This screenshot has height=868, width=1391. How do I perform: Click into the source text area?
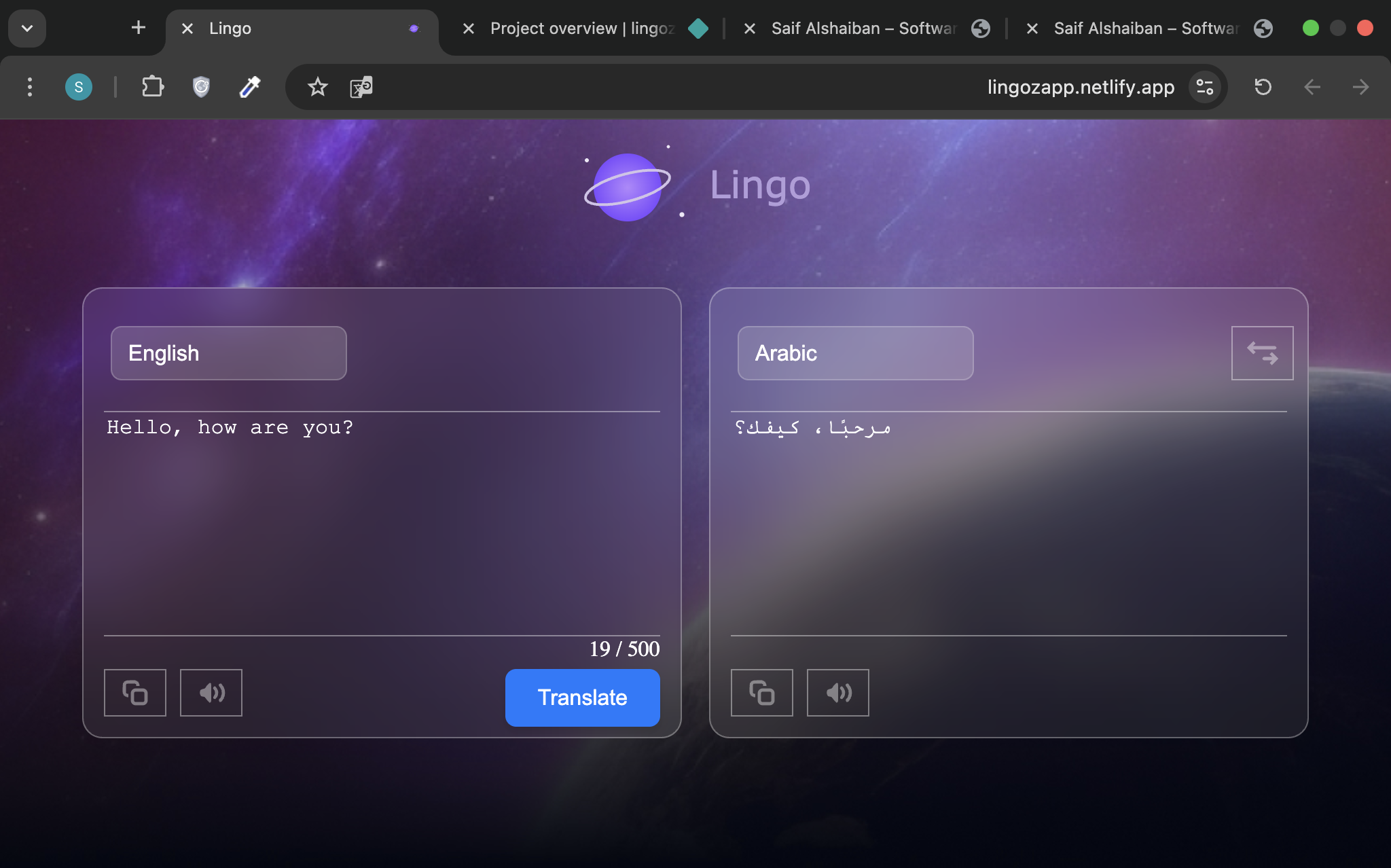pos(382,523)
